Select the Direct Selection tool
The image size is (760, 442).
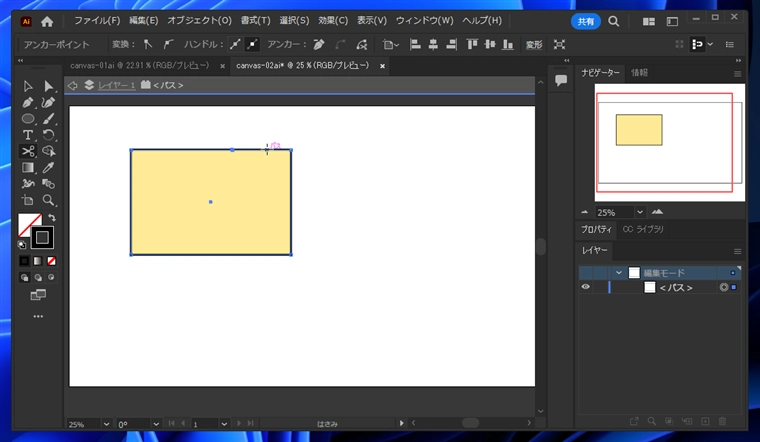[x=48, y=86]
